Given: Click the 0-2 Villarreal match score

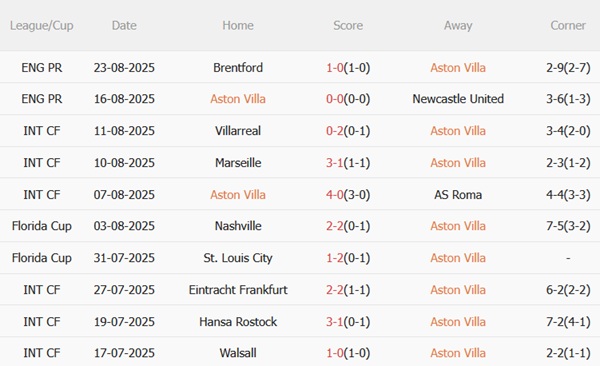Looking at the screenshot, I should [x=334, y=131].
